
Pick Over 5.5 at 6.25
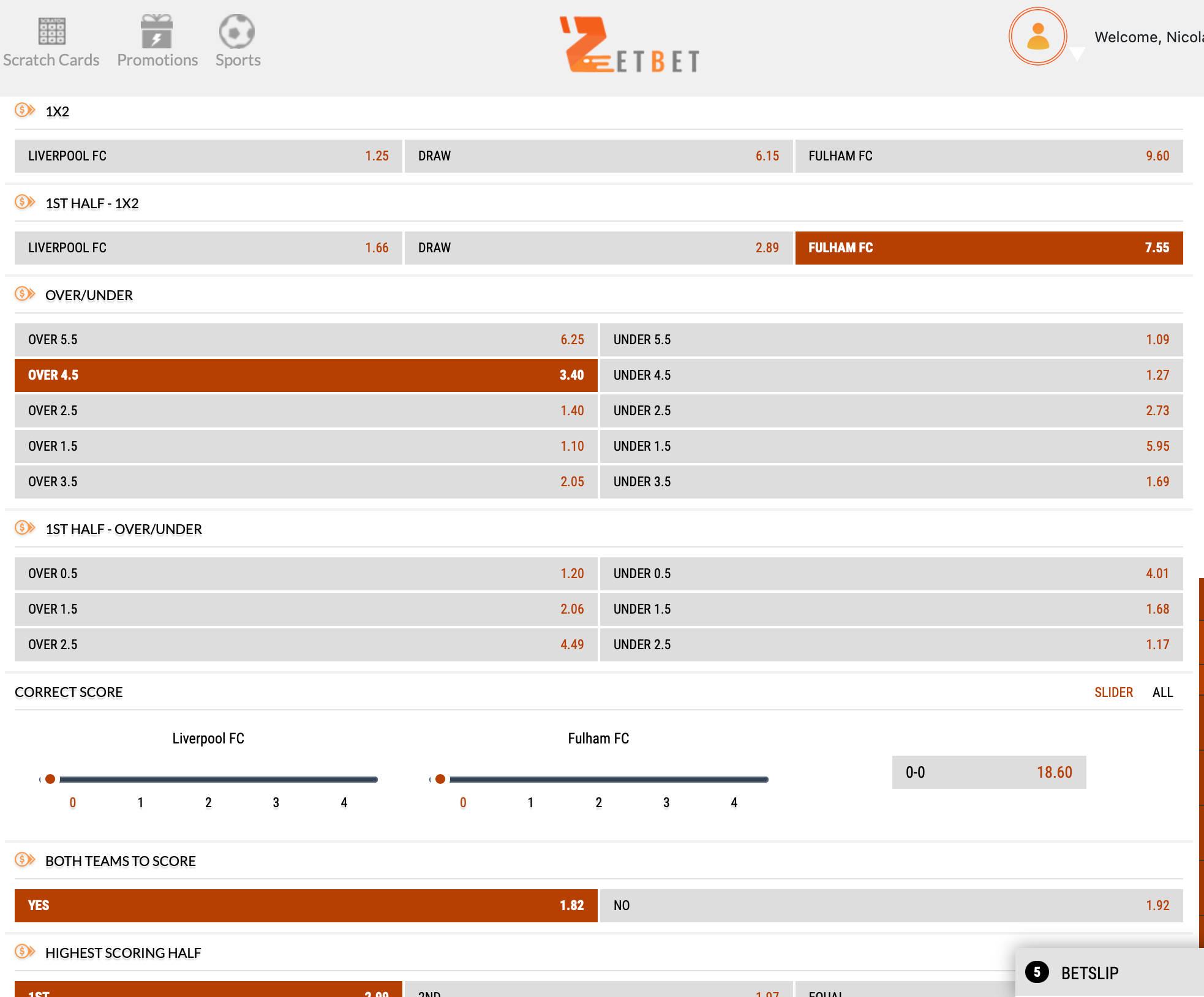coord(306,340)
